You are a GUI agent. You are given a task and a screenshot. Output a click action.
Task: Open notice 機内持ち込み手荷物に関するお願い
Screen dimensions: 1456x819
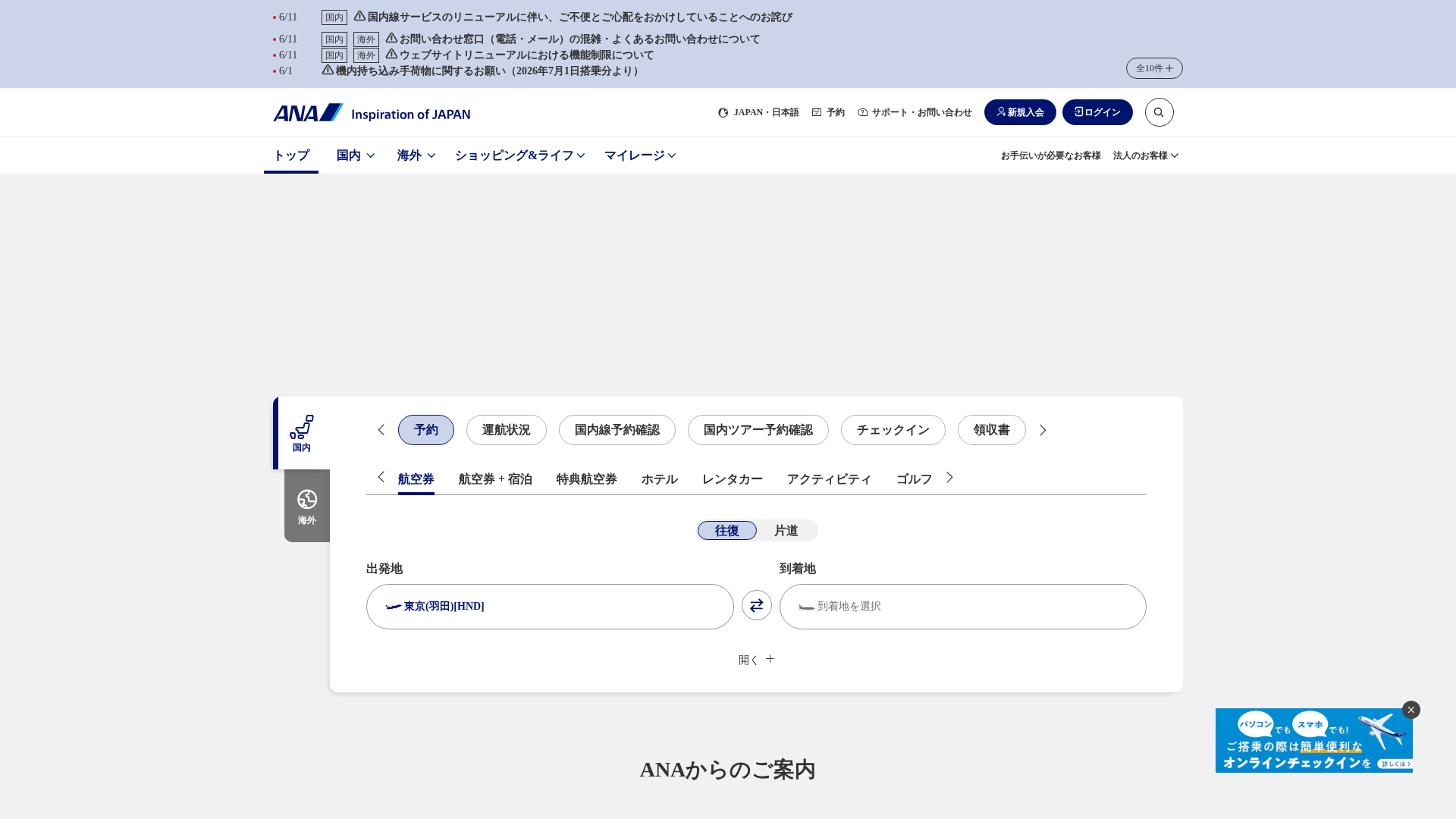484,71
